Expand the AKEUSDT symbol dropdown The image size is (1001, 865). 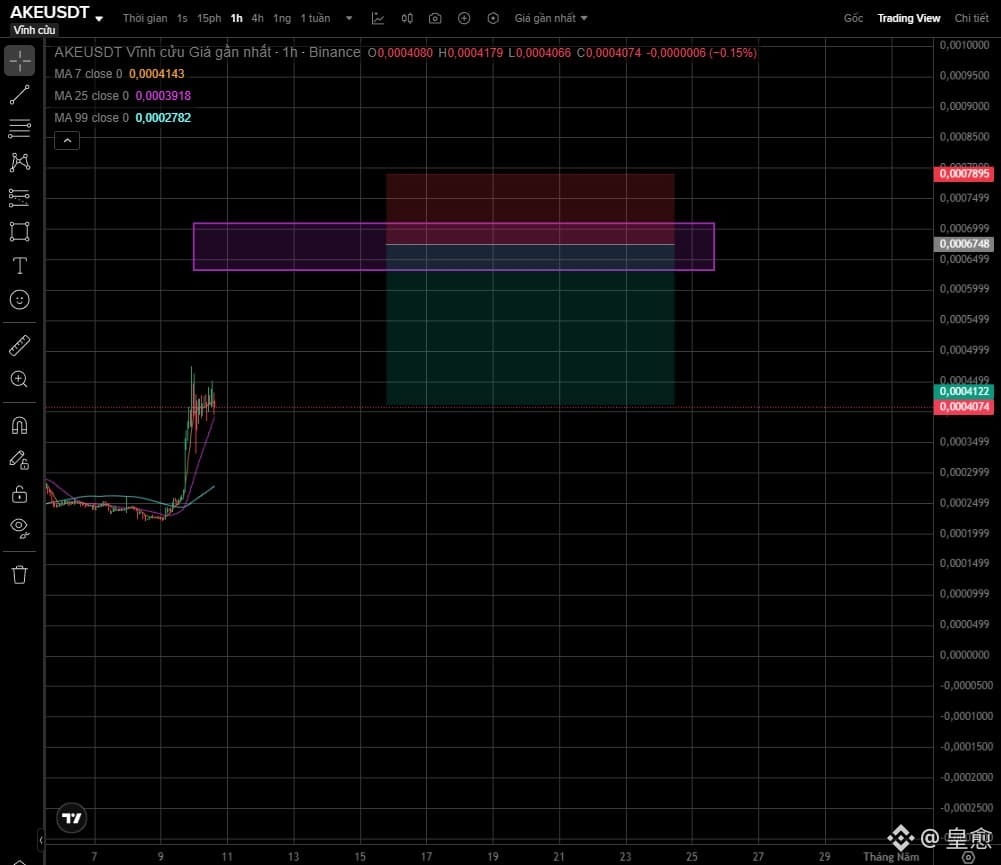coord(99,19)
